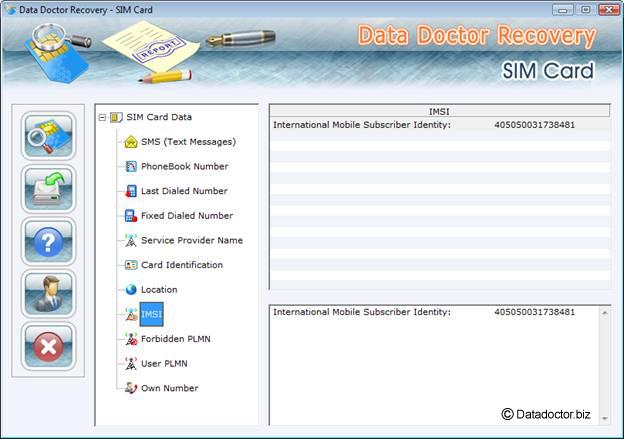
Task: Select Own Number in the tree
Action: (170, 388)
